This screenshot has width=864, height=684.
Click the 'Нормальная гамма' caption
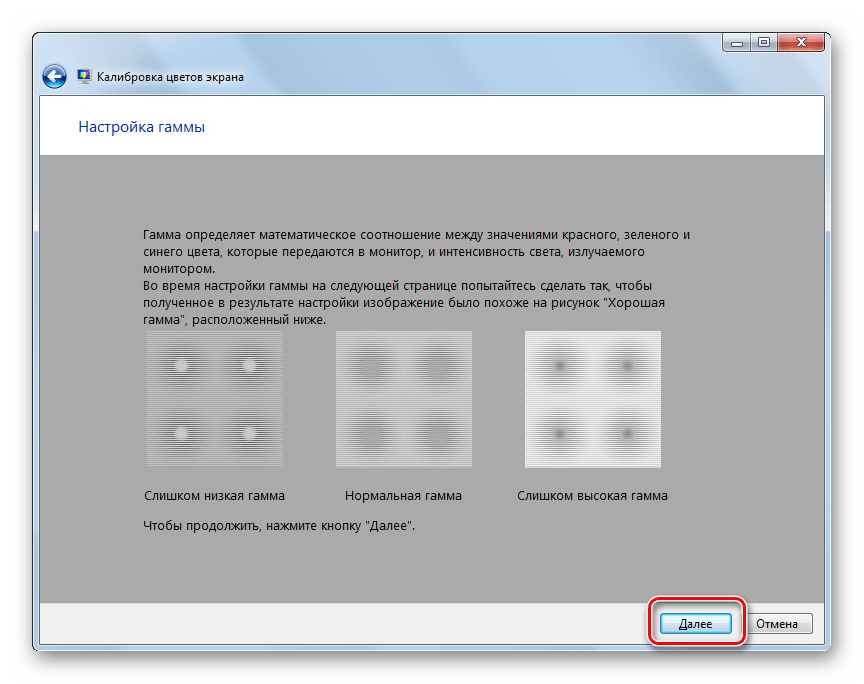tap(403, 496)
